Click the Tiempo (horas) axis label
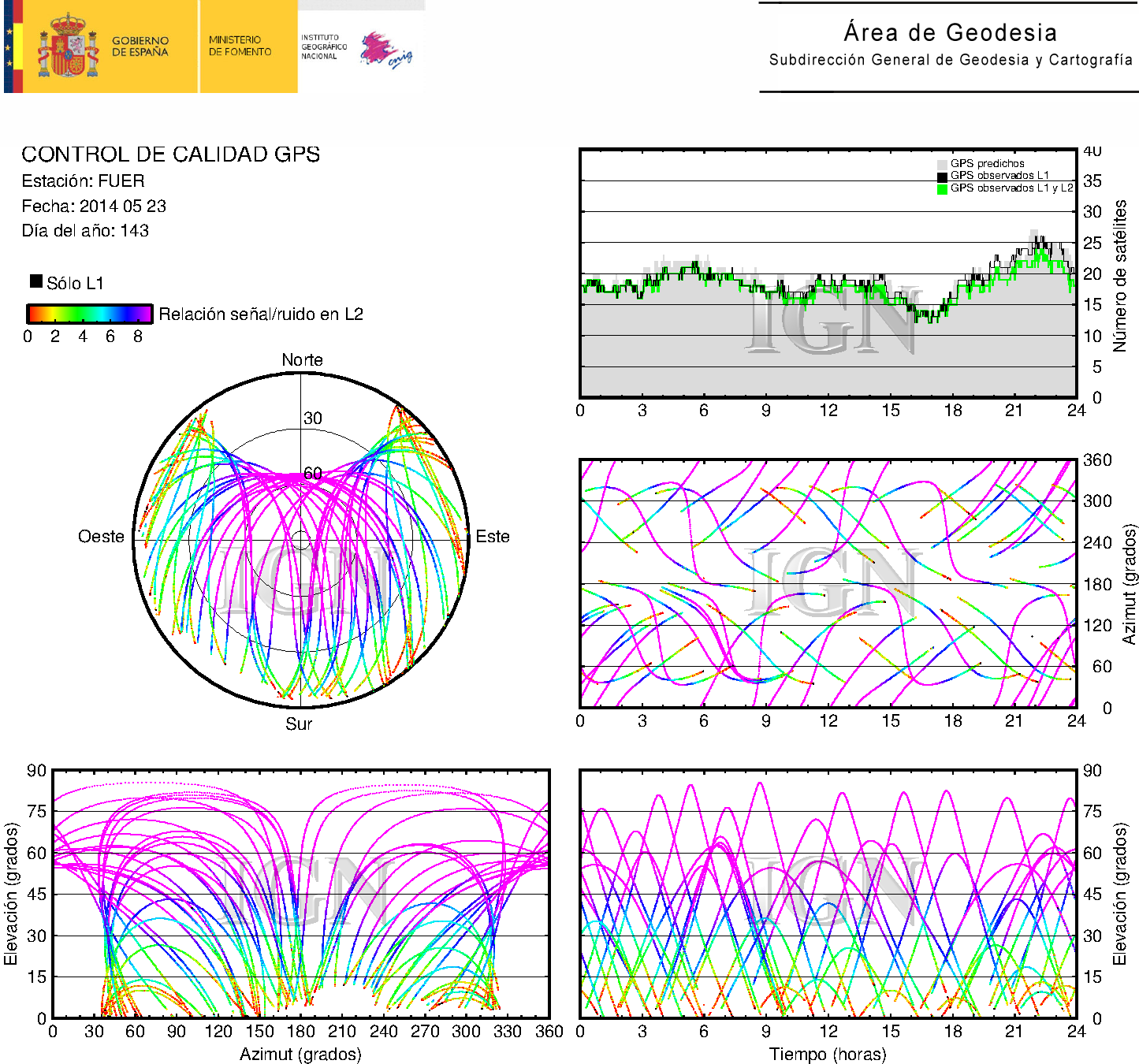 828,1054
